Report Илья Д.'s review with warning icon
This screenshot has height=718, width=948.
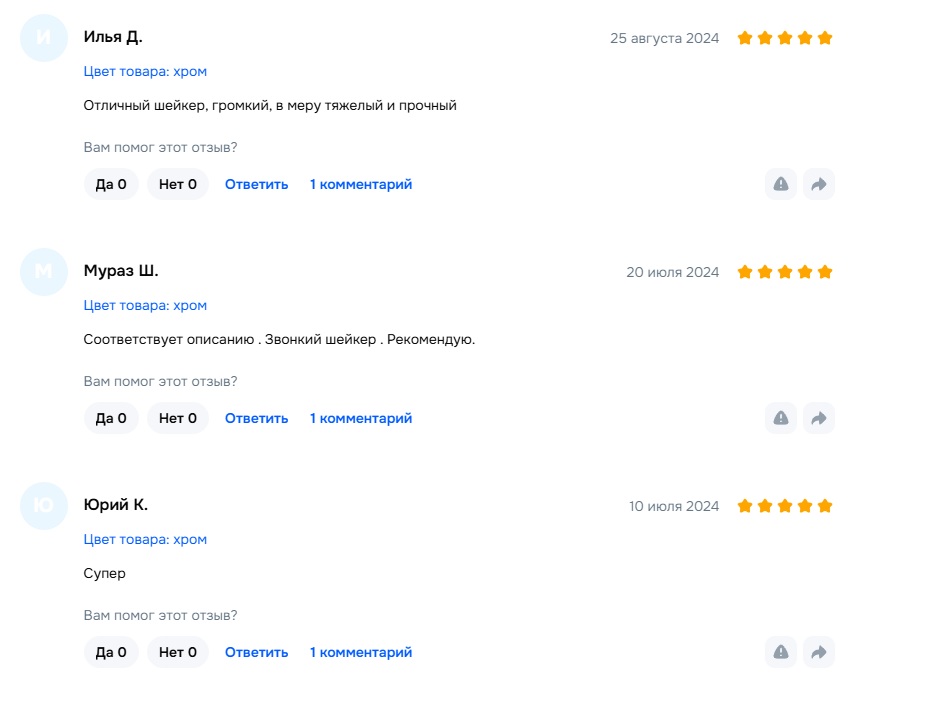[x=781, y=184]
